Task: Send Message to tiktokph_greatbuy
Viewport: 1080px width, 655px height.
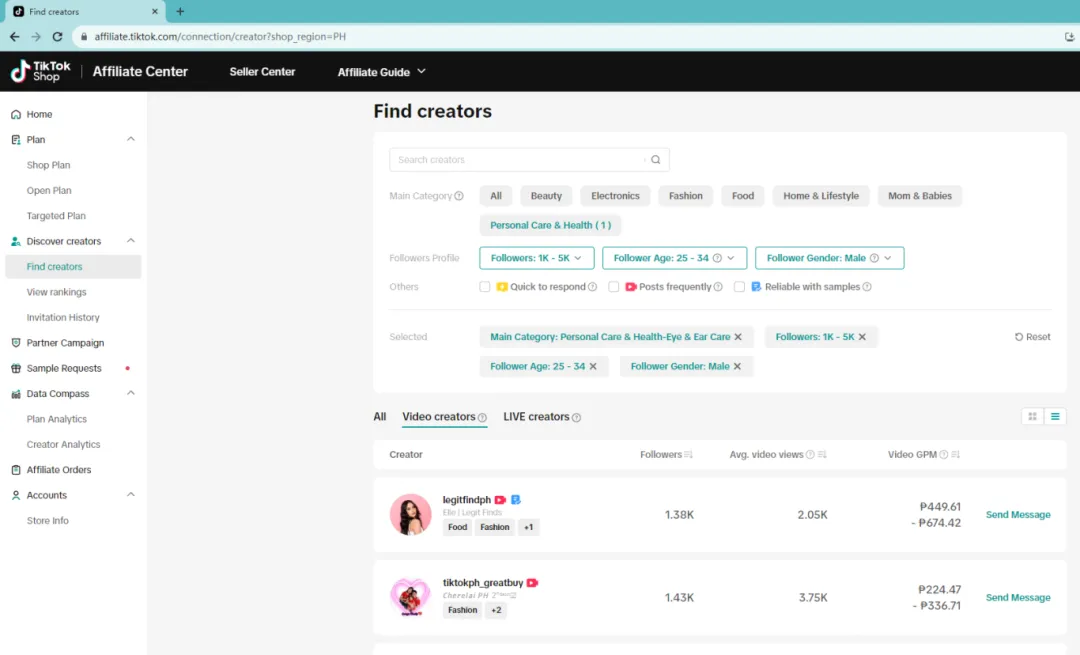Action: click(1018, 598)
